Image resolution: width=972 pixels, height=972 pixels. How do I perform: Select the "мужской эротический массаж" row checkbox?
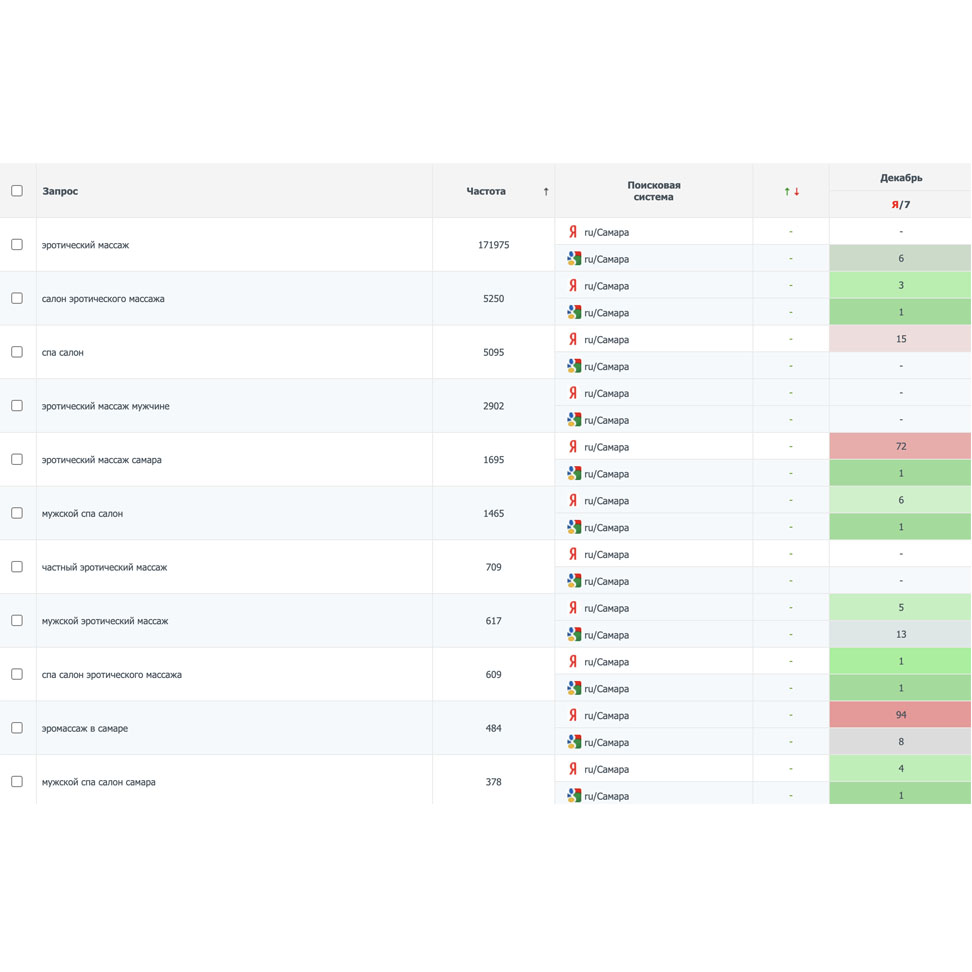[17, 621]
